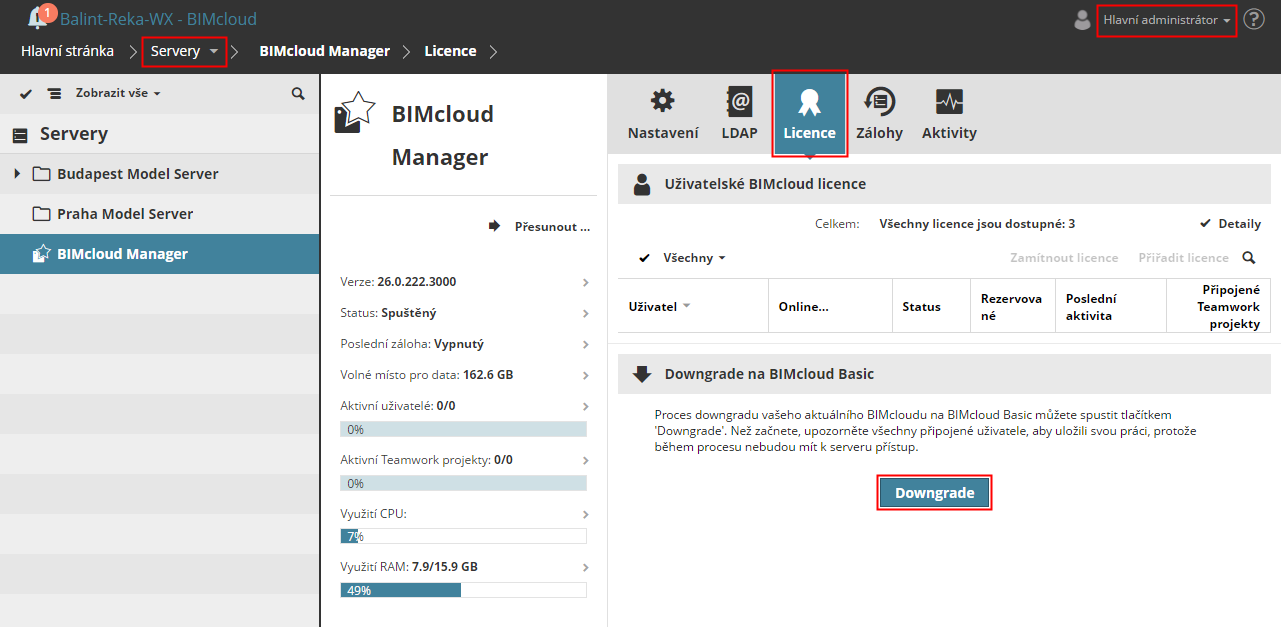Click the Servery header icon
Viewport: 1281px width, 627px height.
pyautogui.click(x=20, y=135)
